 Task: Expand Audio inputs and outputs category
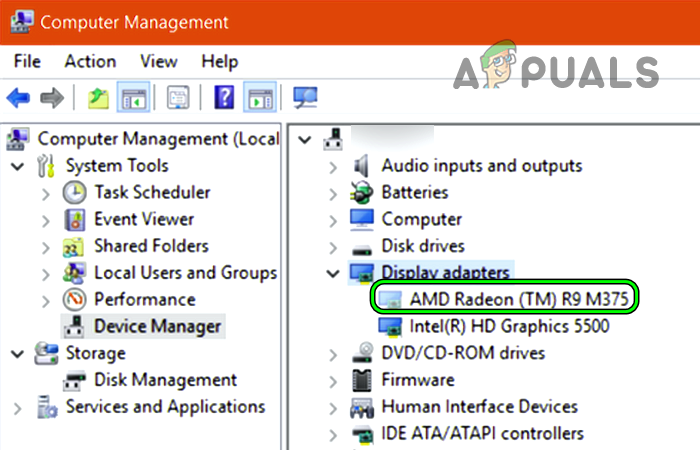point(333,167)
